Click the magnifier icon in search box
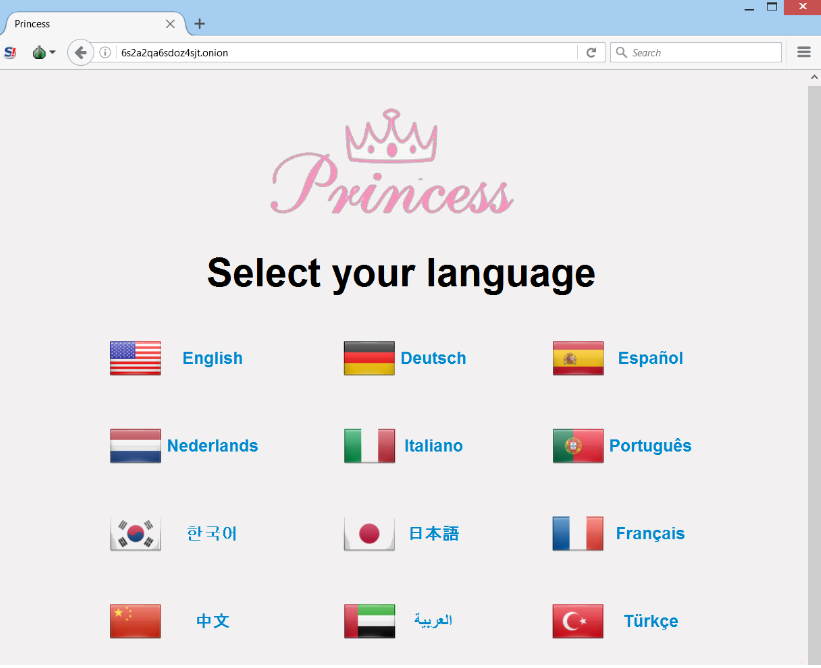821x668 pixels. point(621,52)
